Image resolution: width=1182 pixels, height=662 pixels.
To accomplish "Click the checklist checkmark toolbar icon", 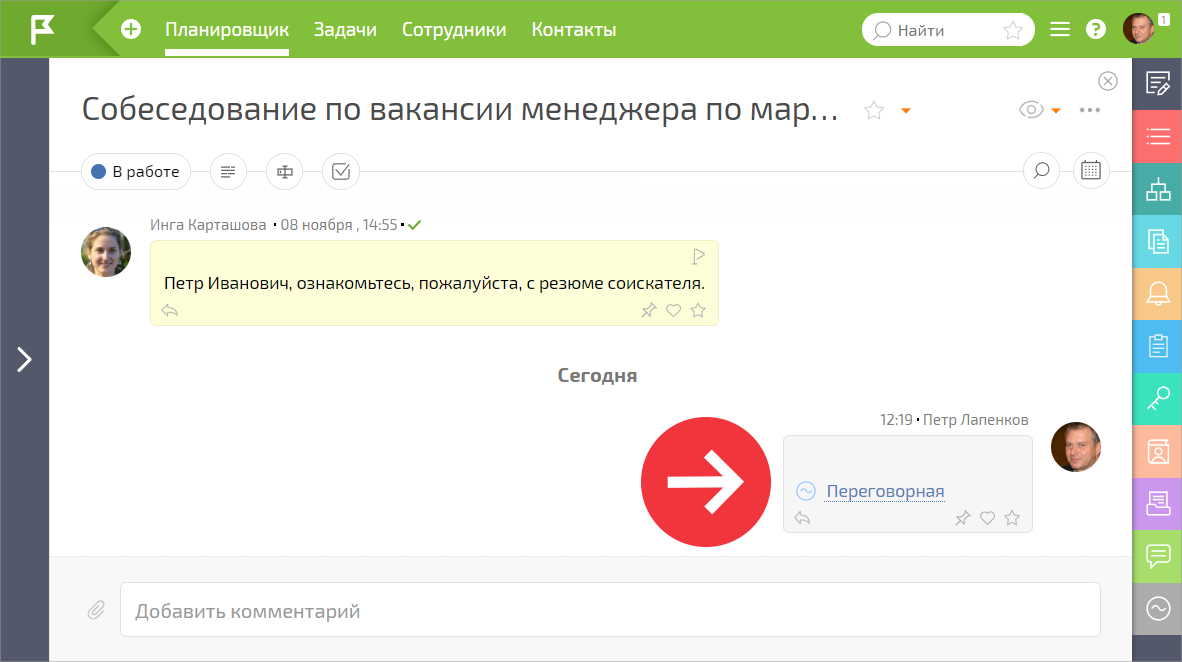I will coord(341,172).
